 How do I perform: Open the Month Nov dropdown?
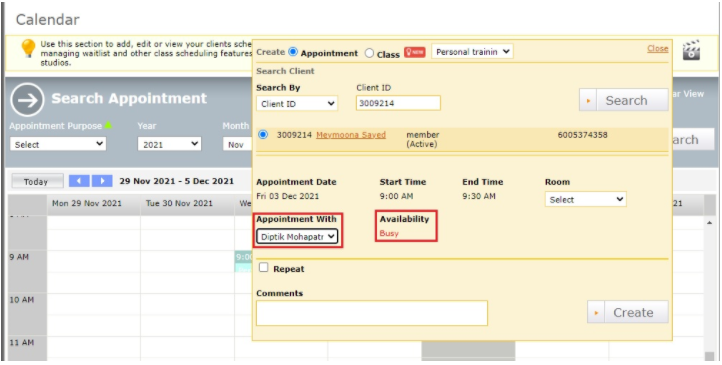click(x=238, y=144)
